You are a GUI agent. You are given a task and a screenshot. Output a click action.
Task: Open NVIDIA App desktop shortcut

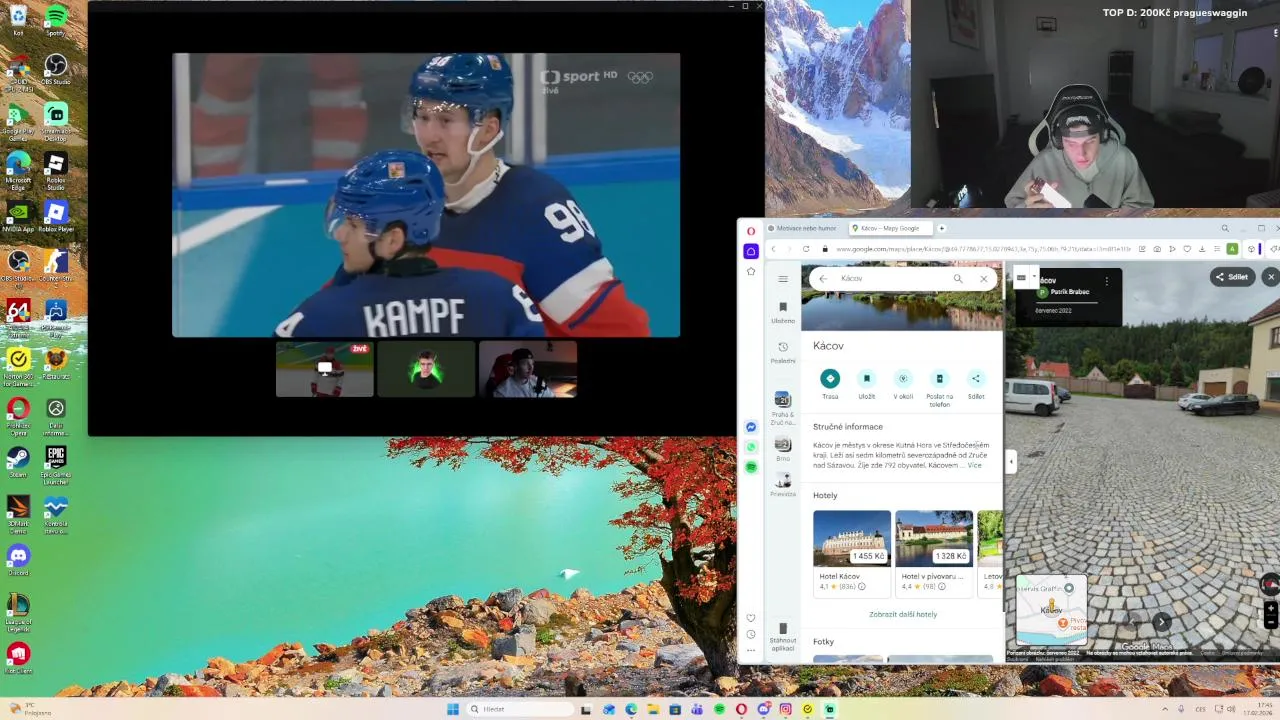(x=18, y=216)
